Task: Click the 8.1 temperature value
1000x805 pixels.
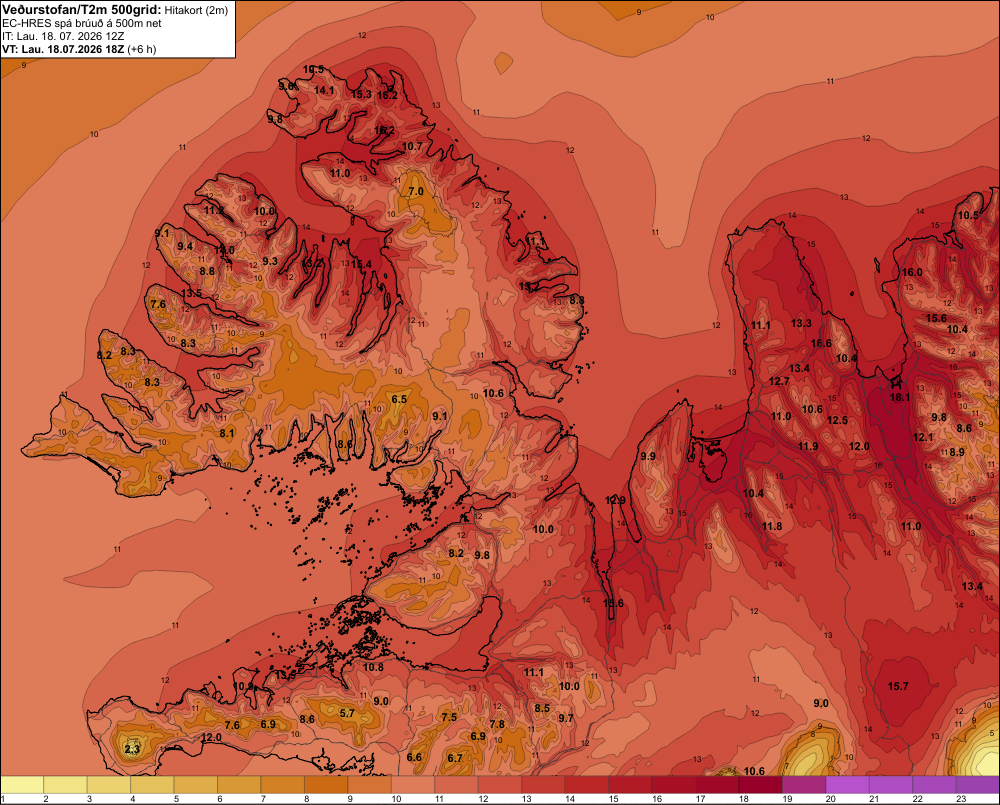Action: [x=227, y=433]
